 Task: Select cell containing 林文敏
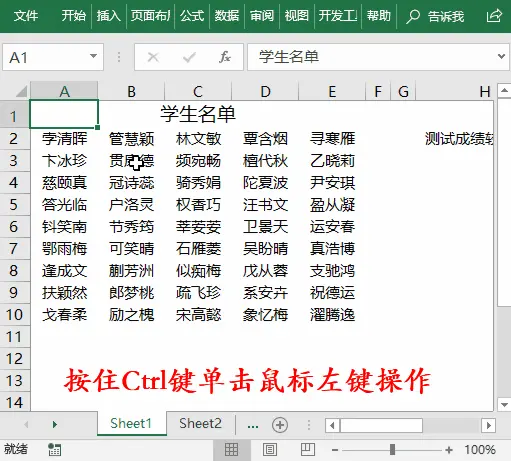(x=198, y=139)
